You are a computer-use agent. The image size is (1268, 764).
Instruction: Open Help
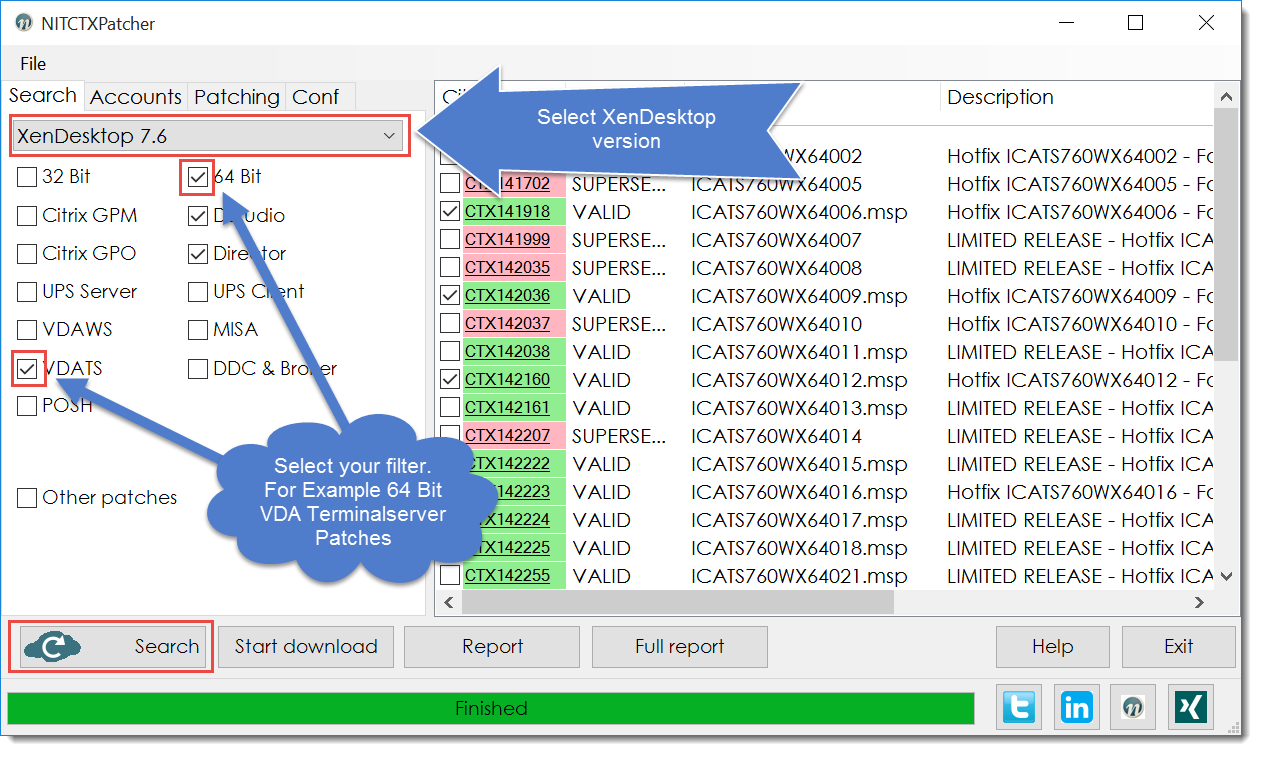(x=1053, y=647)
